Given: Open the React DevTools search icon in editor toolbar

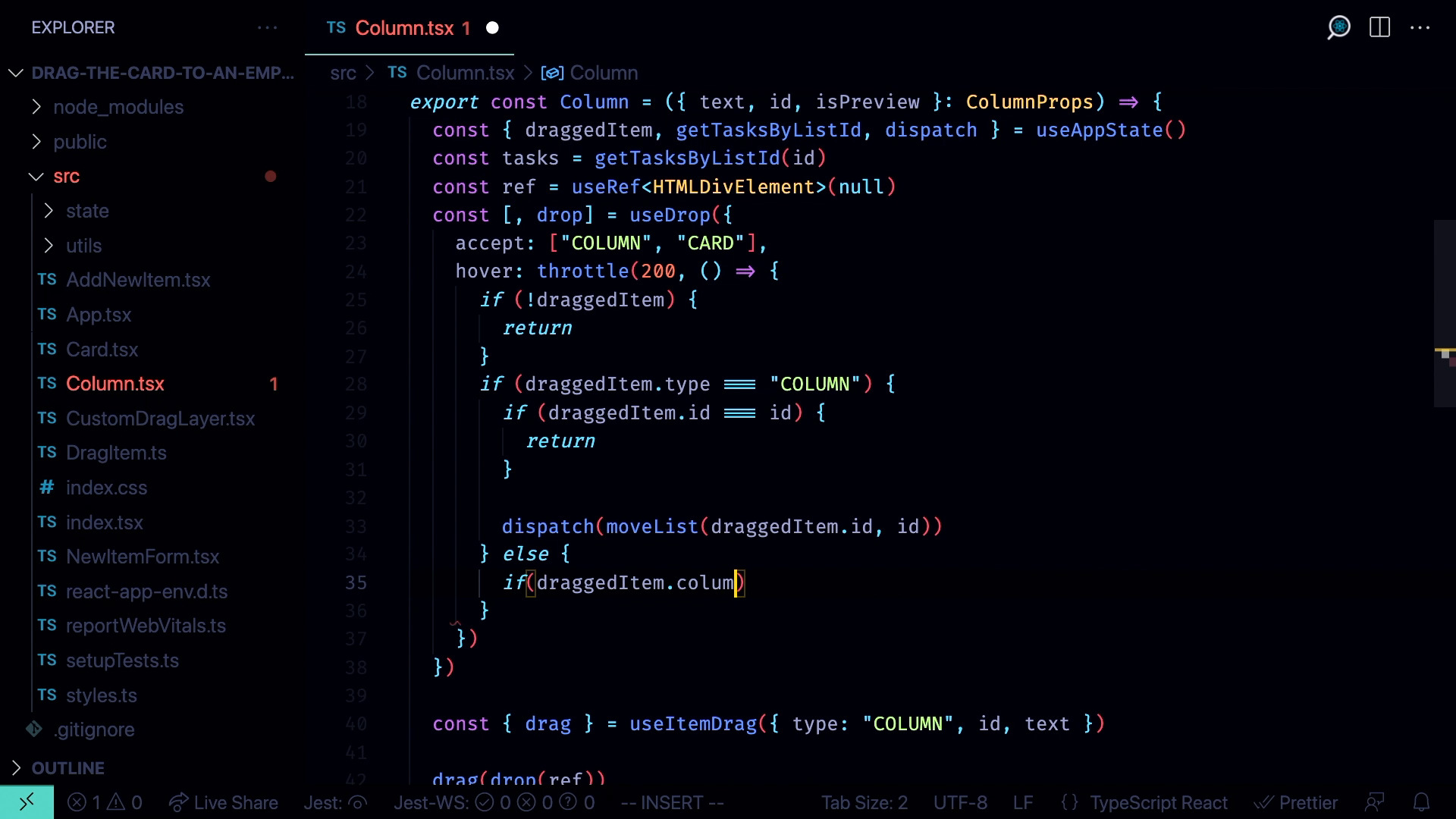Looking at the screenshot, I should tap(1339, 27).
